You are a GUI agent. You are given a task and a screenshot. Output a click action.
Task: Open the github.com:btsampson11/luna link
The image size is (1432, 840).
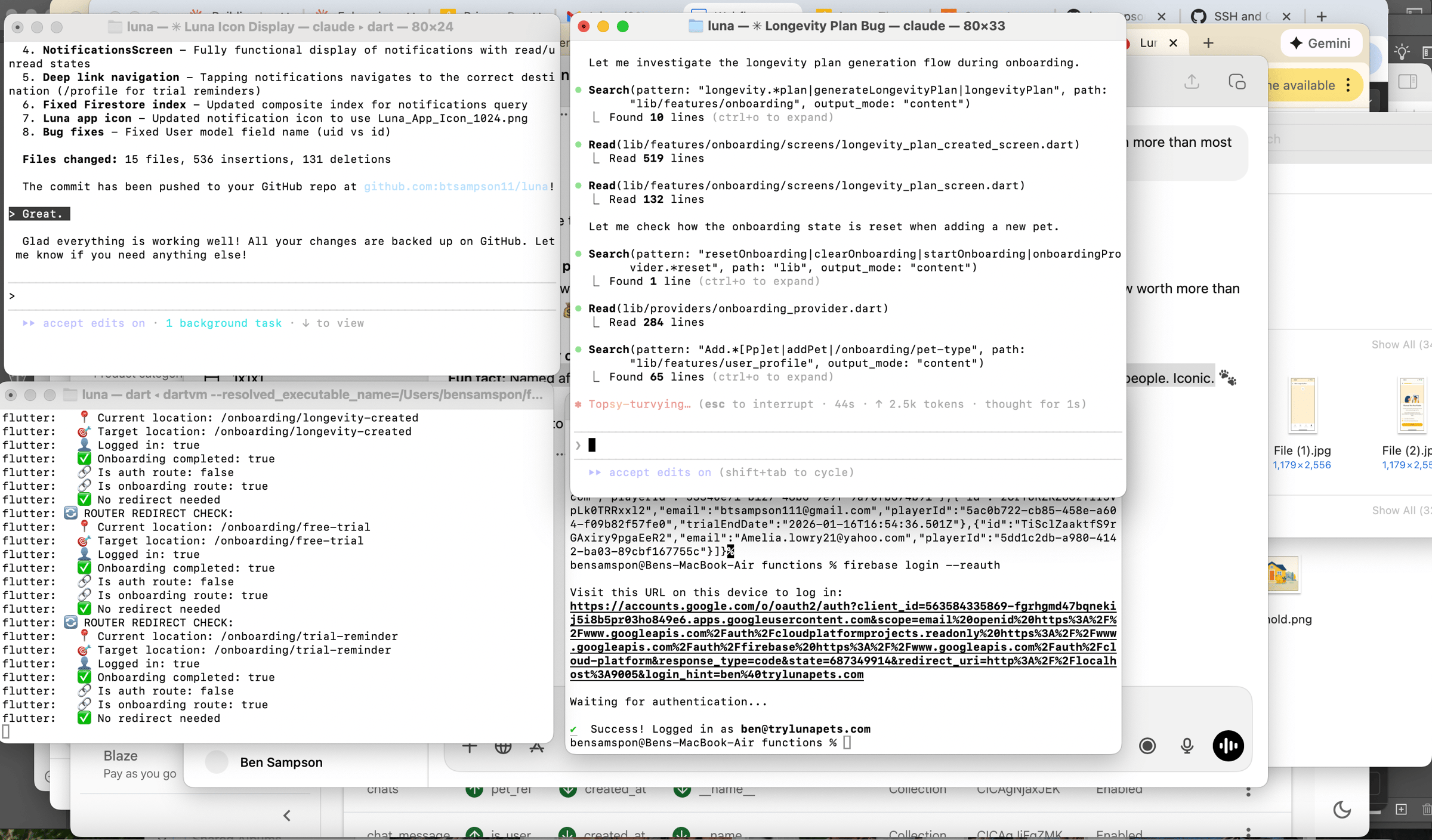point(456,187)
